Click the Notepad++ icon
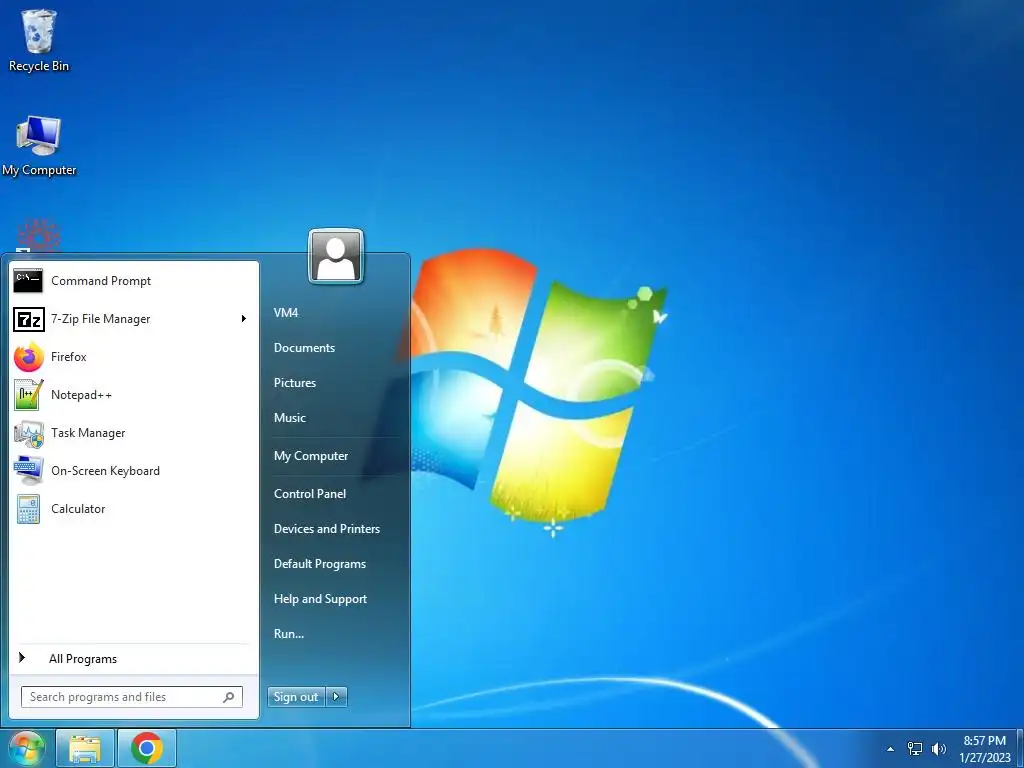Viewport: 1024px width, 768px height. (28, 395)
